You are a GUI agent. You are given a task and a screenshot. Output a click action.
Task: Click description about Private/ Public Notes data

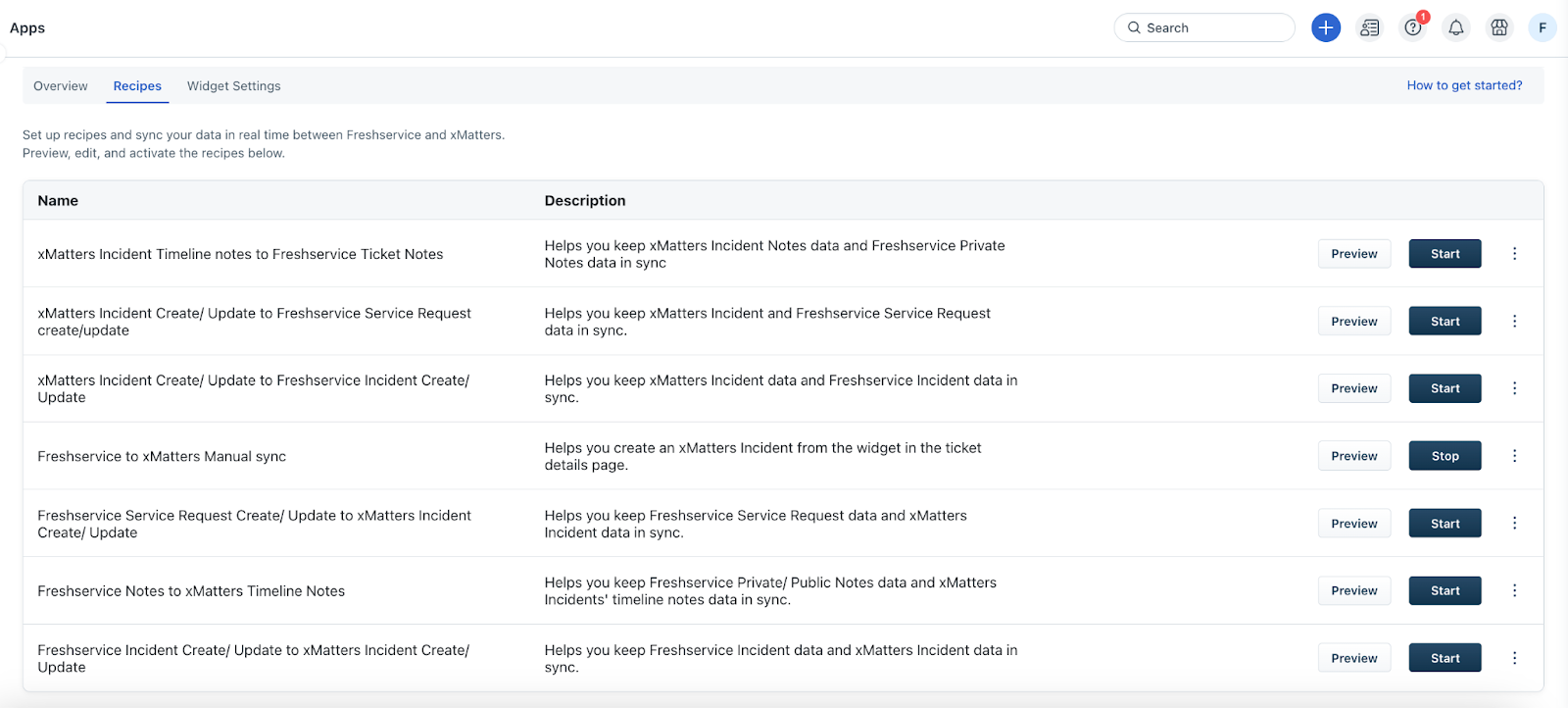click(x=770, y=591)
